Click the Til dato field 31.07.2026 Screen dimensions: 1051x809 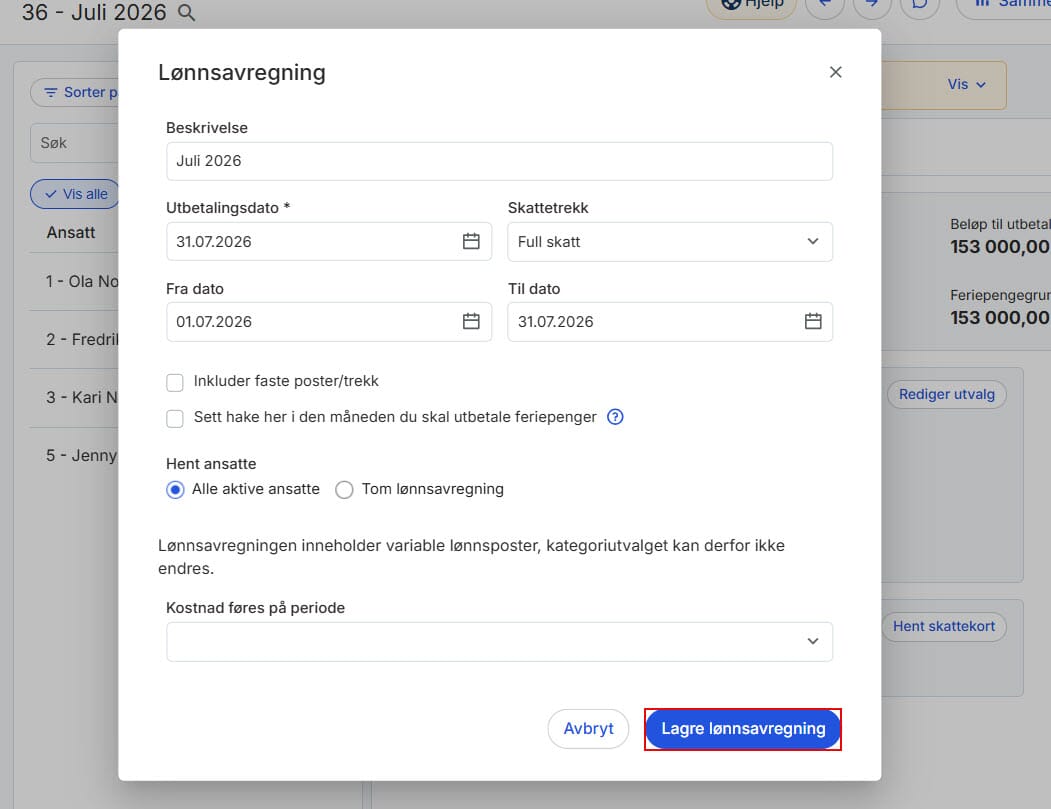click(x=670, y=322)
